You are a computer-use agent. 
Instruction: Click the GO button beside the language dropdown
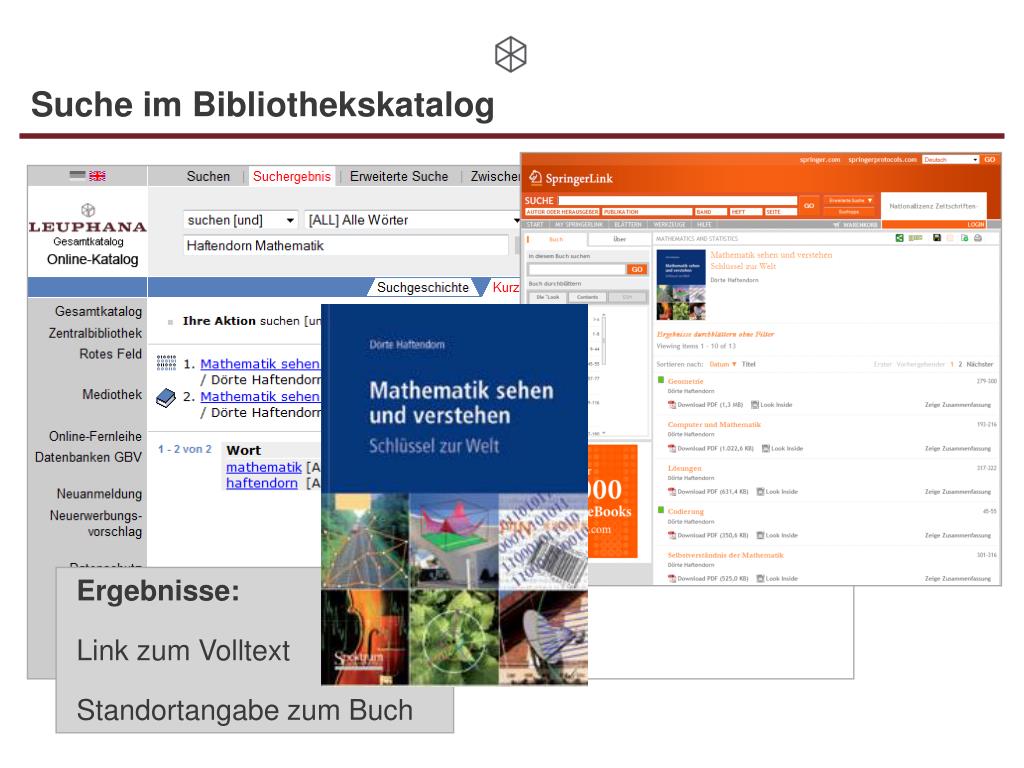990,159
